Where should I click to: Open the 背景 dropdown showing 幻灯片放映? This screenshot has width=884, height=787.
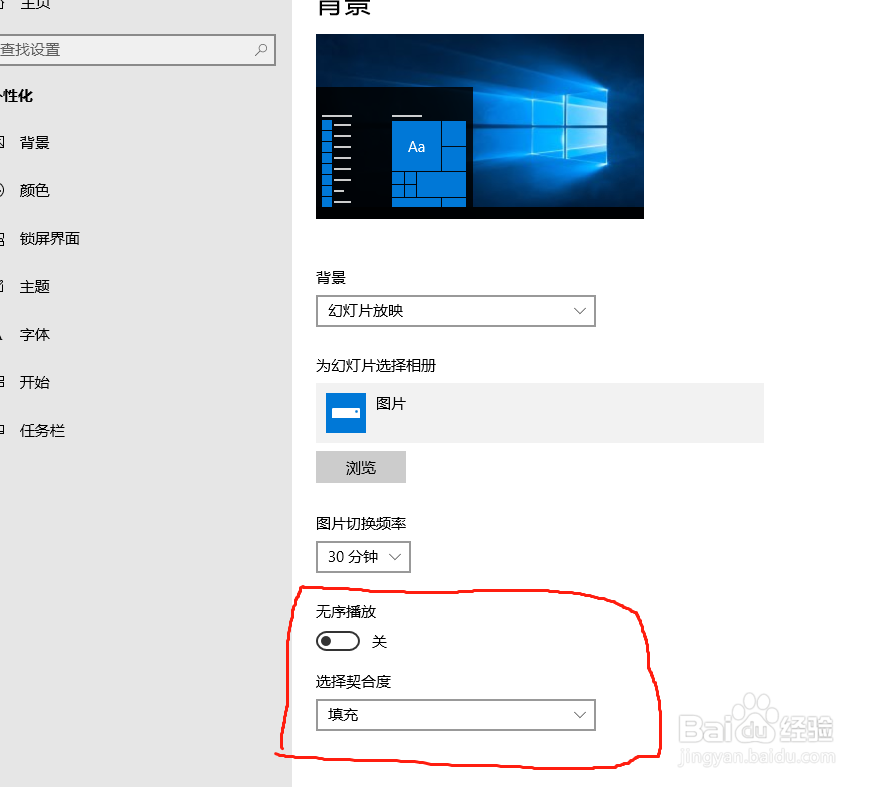[x=455, y=311]
